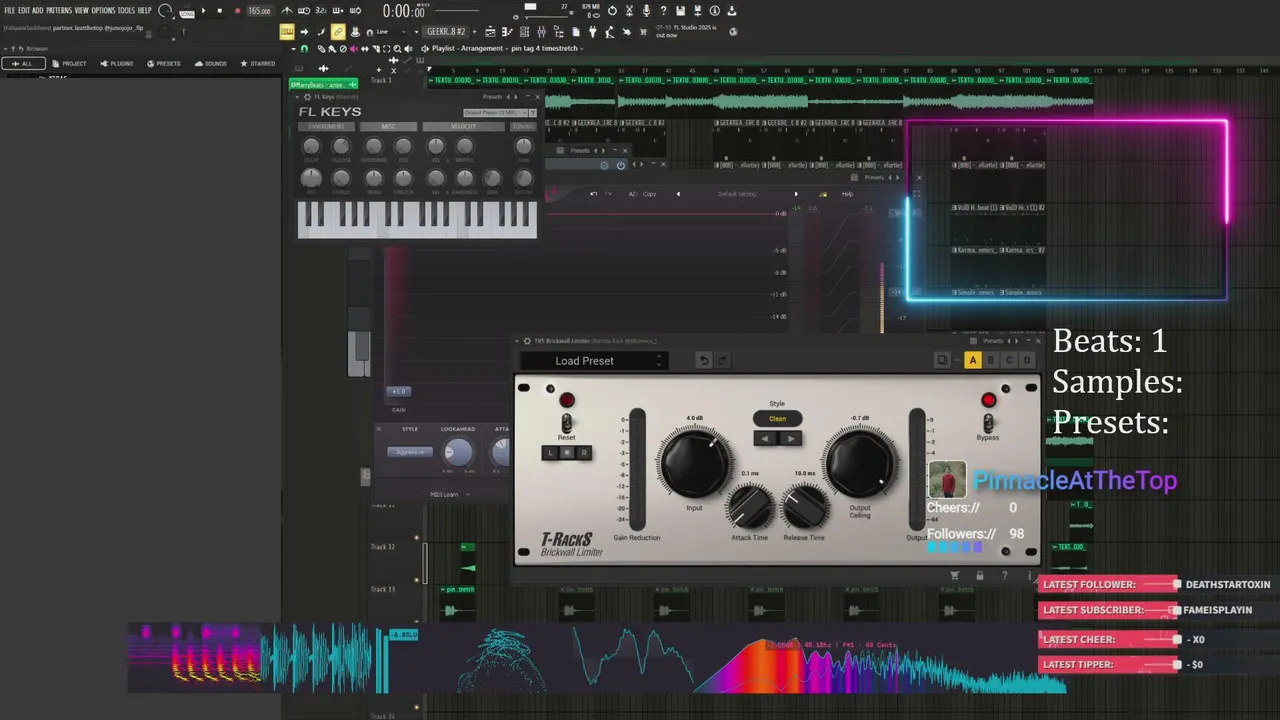Flip the limiter Bypass switch

[988, 423]
